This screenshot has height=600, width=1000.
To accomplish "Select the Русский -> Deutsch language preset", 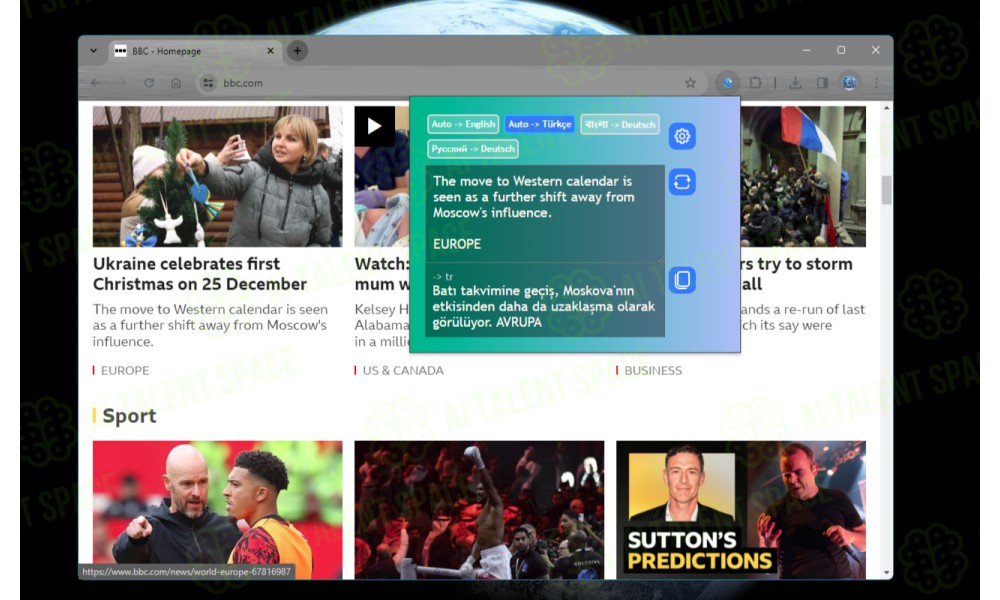I will tap(473, 149).
